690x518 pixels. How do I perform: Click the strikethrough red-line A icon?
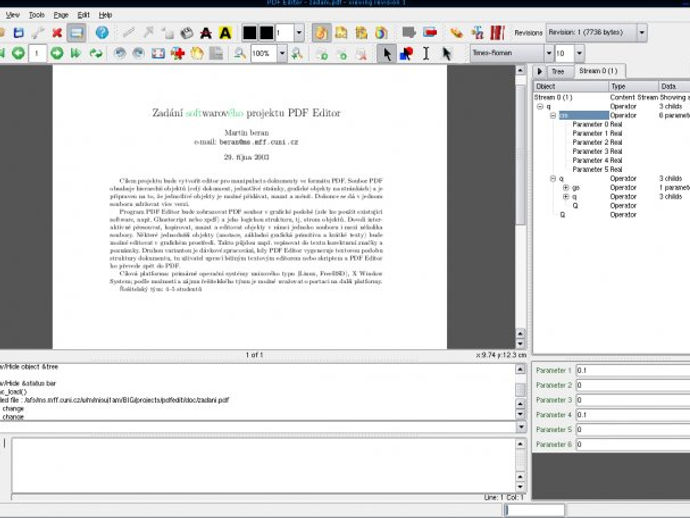click(x=206, y=33)
